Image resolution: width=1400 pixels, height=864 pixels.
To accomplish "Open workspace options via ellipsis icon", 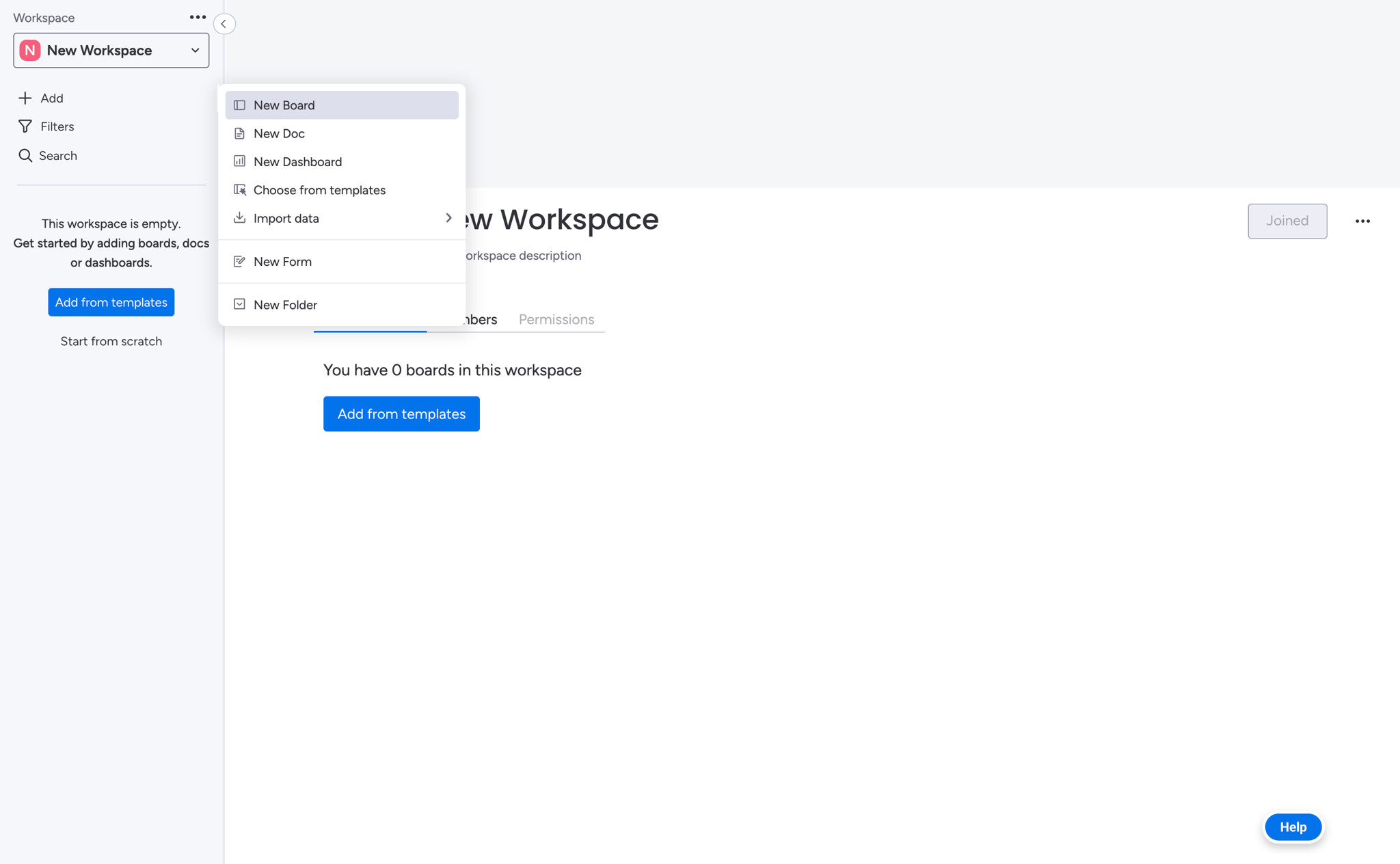I will point(198,17).
